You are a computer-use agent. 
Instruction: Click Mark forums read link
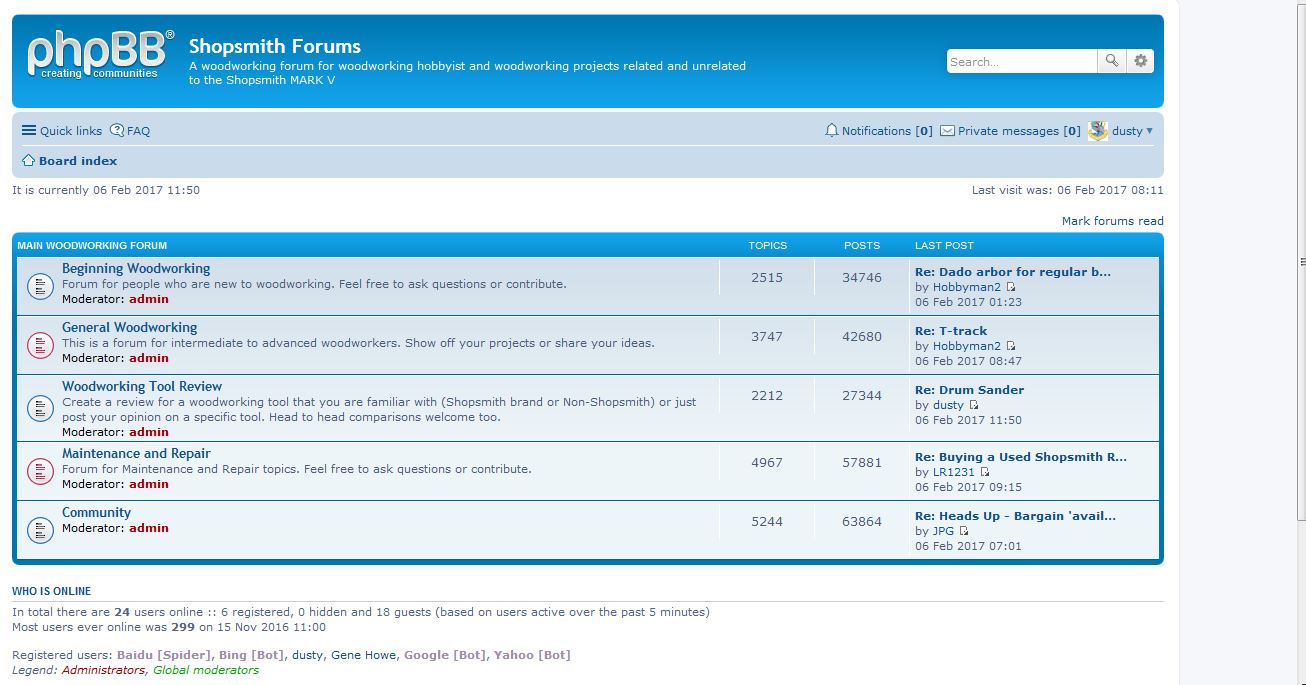click(x=1112, y=221)
